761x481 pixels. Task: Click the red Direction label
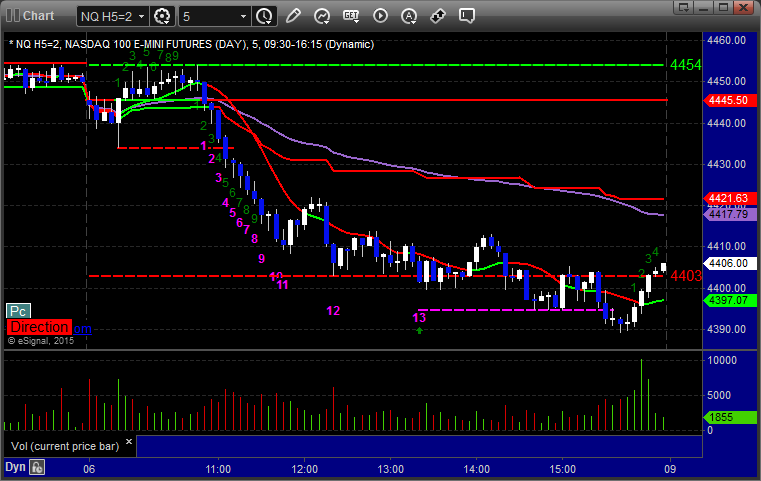pos(39,327)
